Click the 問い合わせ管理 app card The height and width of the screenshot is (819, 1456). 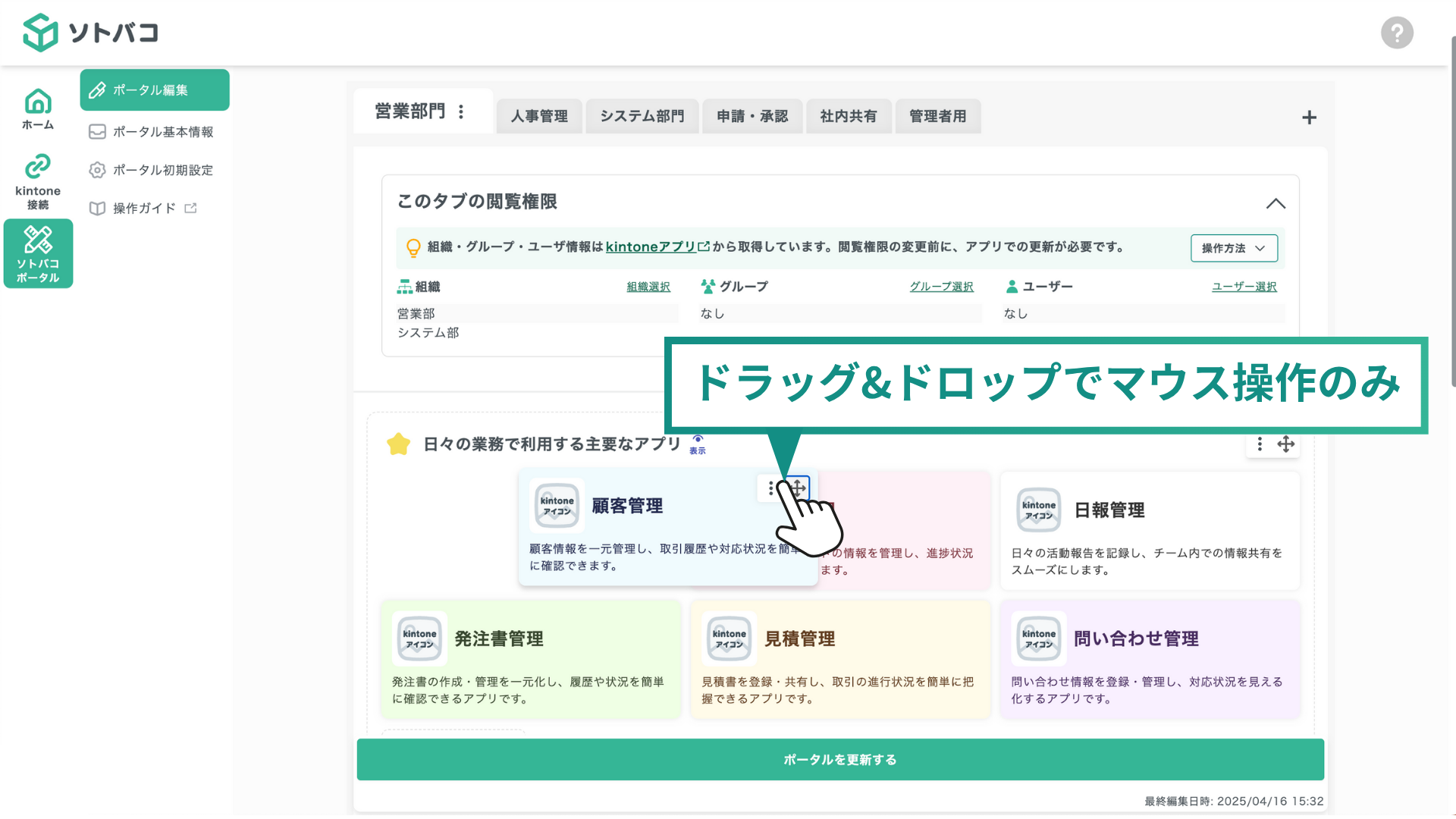[1150, 659]
